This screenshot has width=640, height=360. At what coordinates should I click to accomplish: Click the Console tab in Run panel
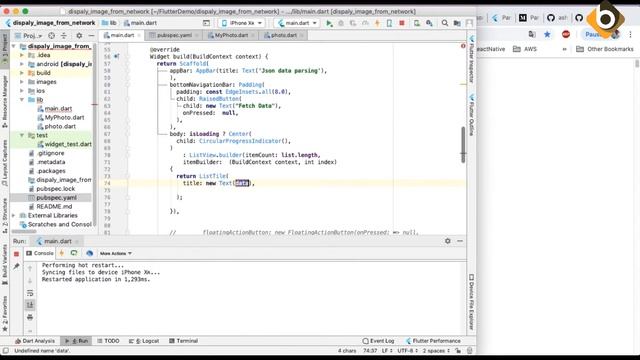click(x=40, y=253)
